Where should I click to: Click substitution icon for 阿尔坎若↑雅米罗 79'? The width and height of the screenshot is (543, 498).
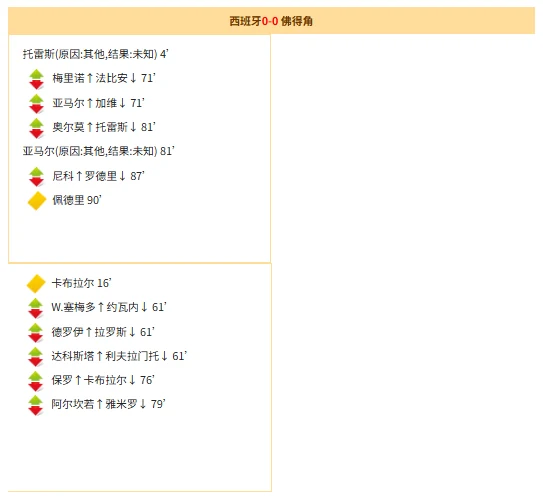pyautogui.click(x=36, y=405)
